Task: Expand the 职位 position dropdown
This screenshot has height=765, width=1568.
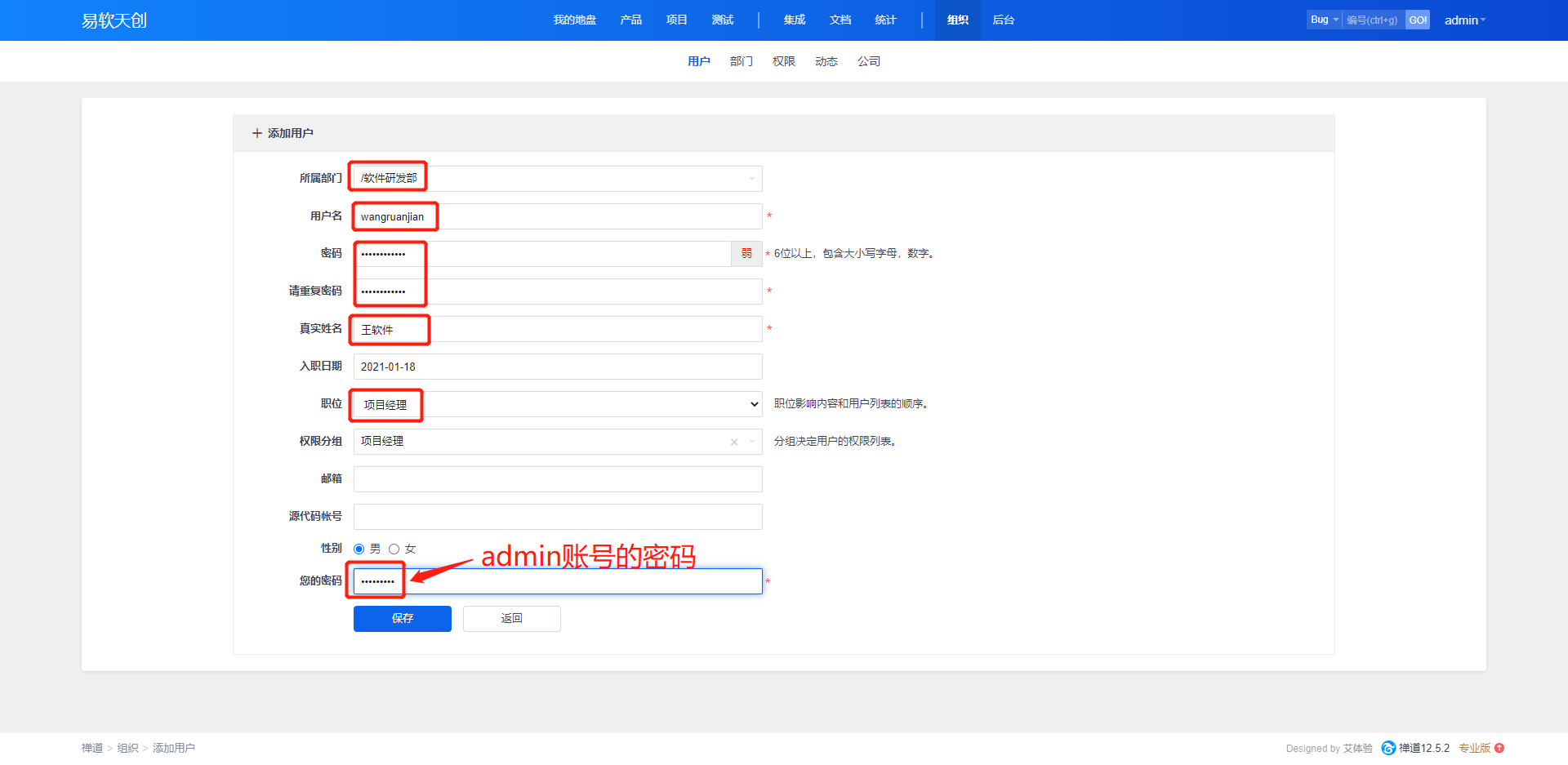Action: click(754, 404)
